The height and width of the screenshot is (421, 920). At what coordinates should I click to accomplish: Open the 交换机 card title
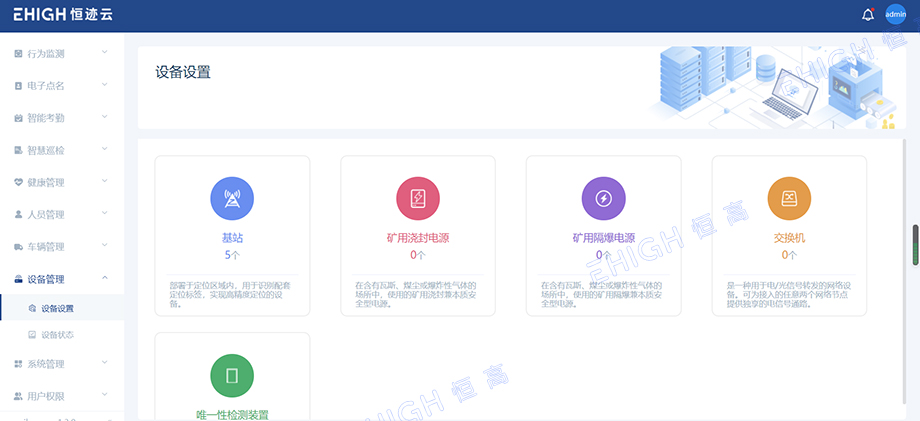(x=789, y=238)
